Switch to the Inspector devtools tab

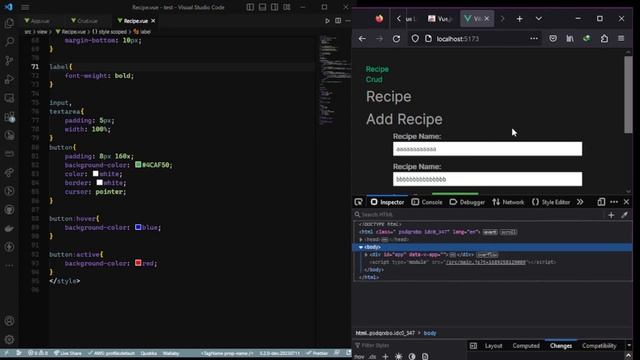[x=387, y=202]
